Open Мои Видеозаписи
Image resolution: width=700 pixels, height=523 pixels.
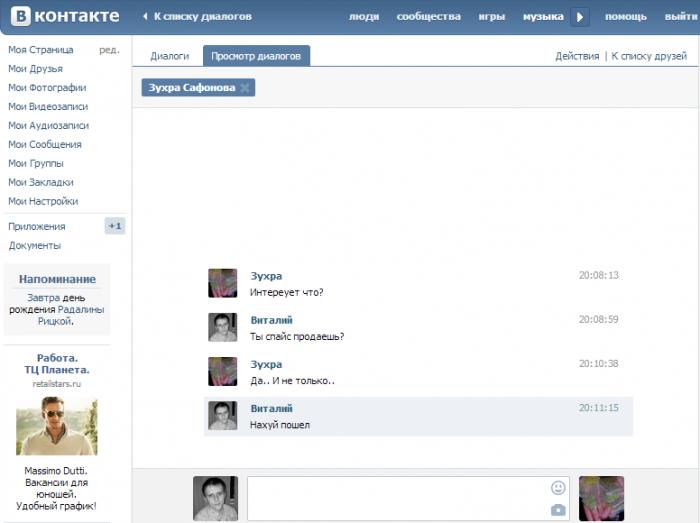pos(48,107)
